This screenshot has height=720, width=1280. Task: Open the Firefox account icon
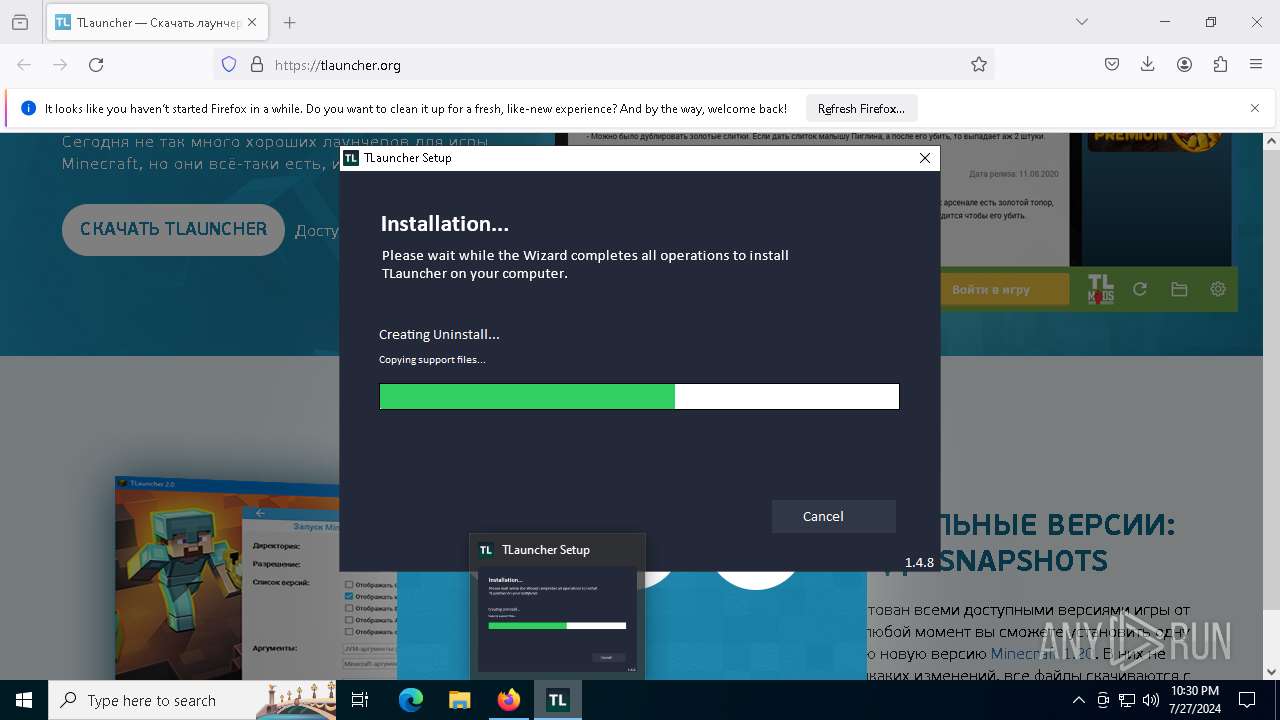click(1184, 65)
